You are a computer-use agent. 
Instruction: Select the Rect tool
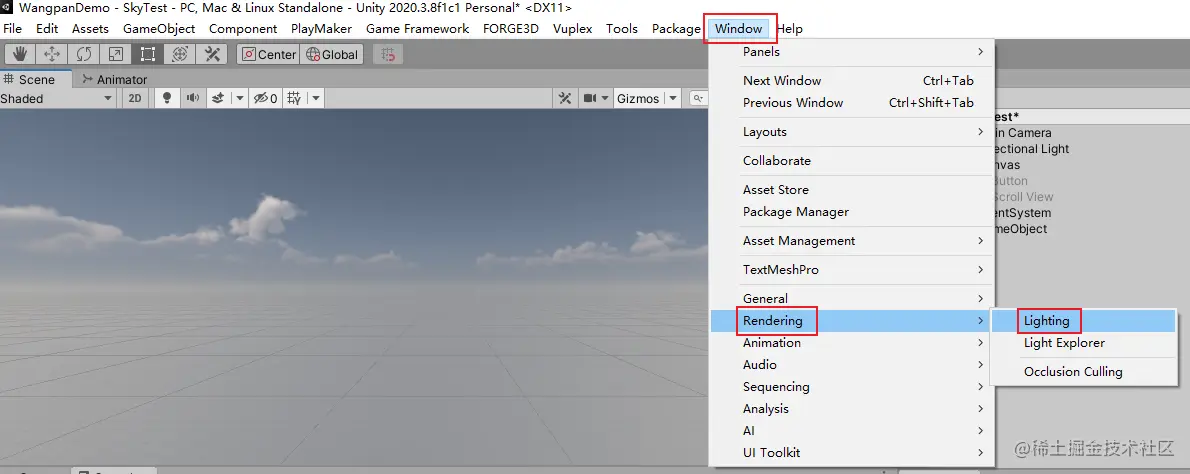coord(147,55)
